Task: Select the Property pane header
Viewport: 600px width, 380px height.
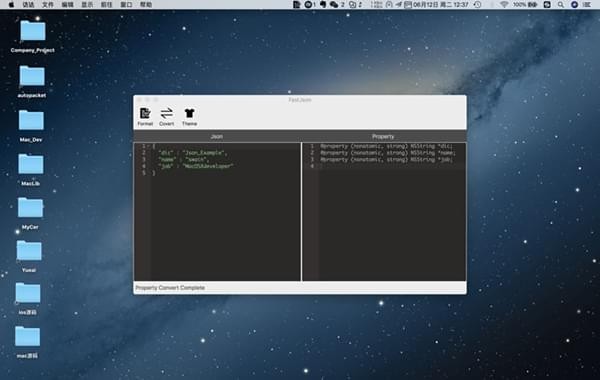Action: 383,137
